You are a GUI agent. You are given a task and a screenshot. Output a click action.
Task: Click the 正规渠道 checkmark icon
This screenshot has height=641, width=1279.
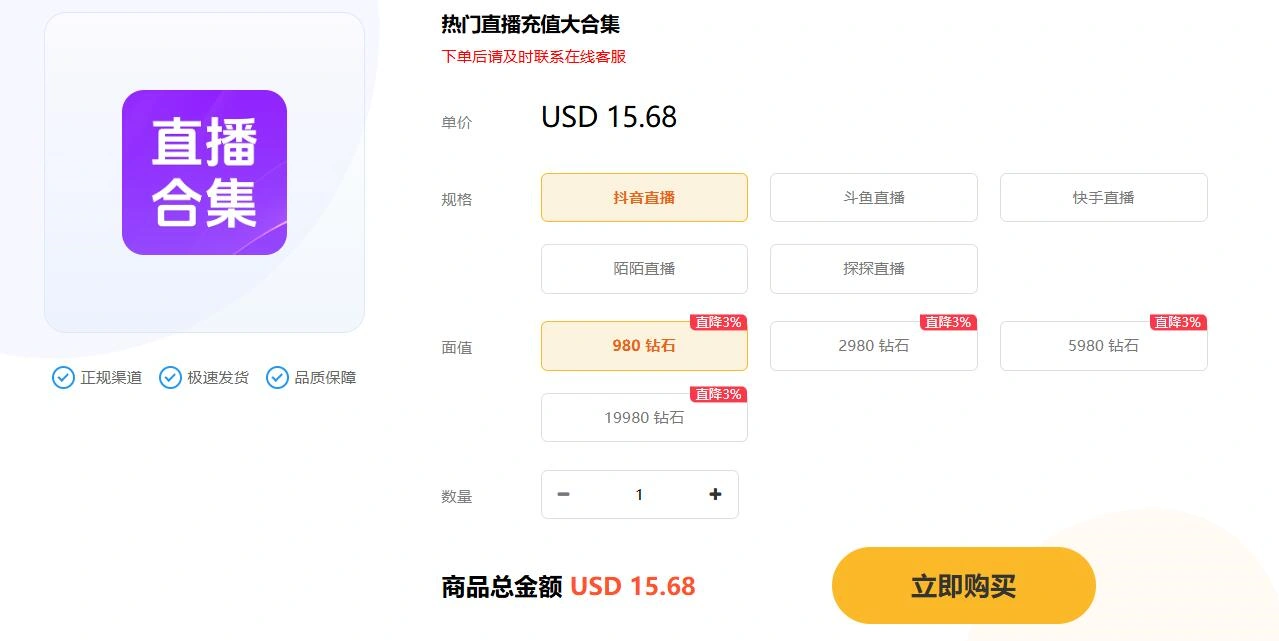pyautogui.click(x=63, y=377)
